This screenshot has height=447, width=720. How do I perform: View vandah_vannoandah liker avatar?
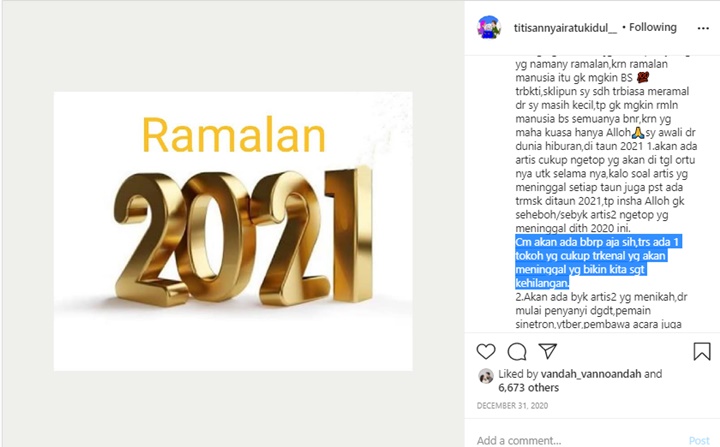tap(486, 376)
